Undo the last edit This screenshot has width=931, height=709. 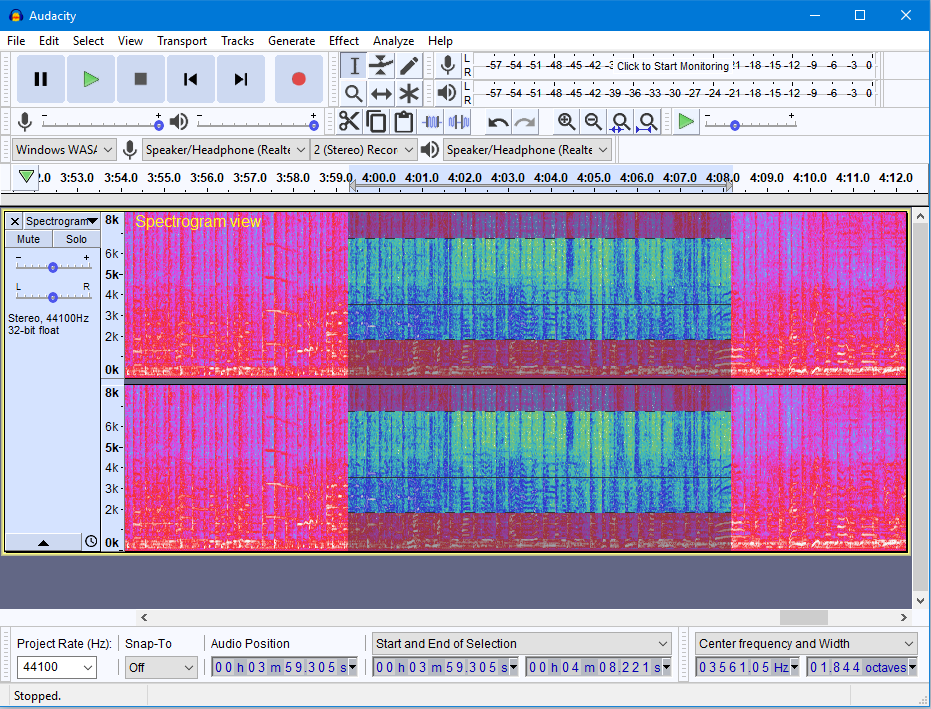click(x=497, y=120)
